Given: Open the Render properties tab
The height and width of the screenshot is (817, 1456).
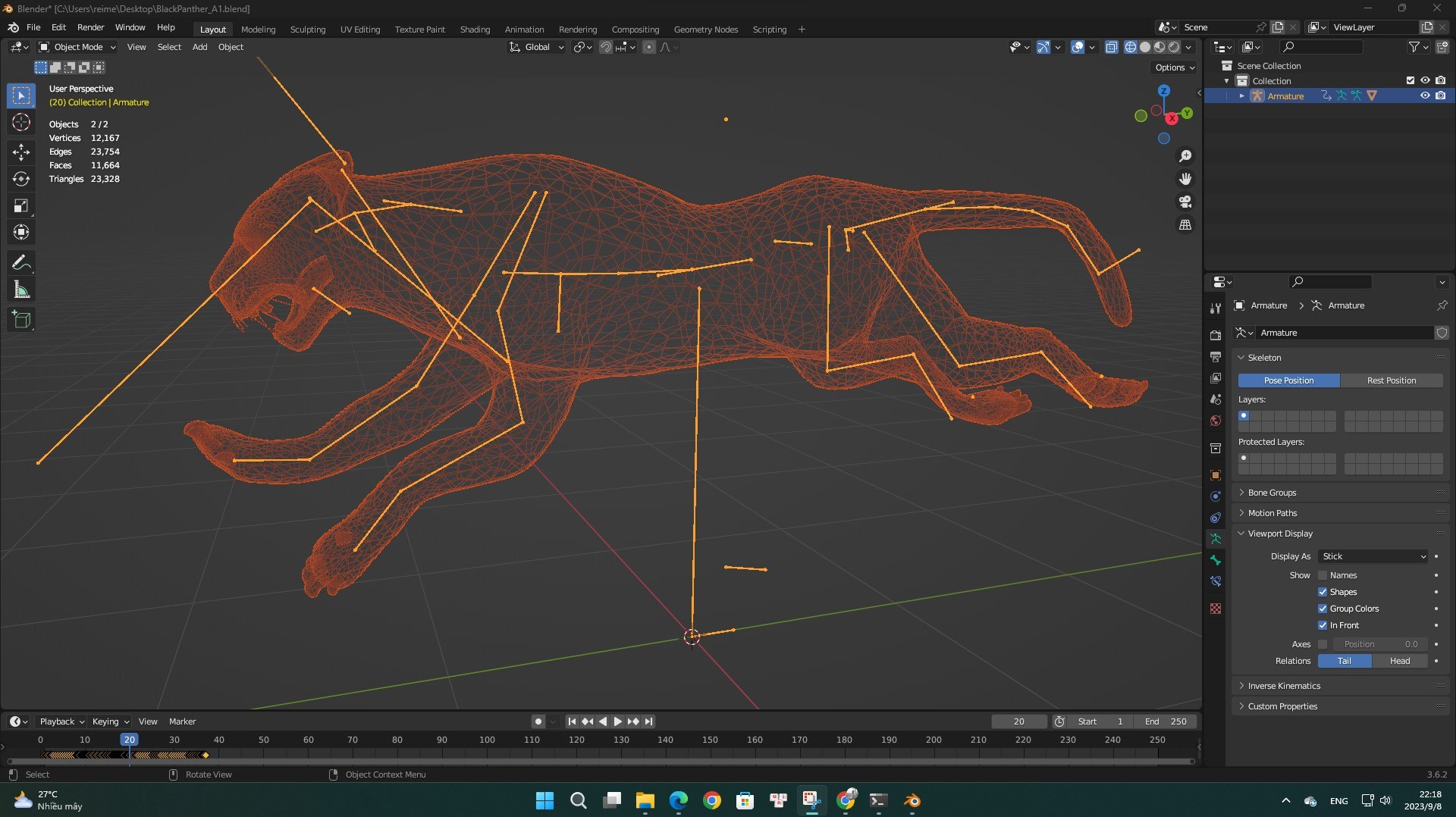Looking at the screenshot, I should coord(1216,335).
